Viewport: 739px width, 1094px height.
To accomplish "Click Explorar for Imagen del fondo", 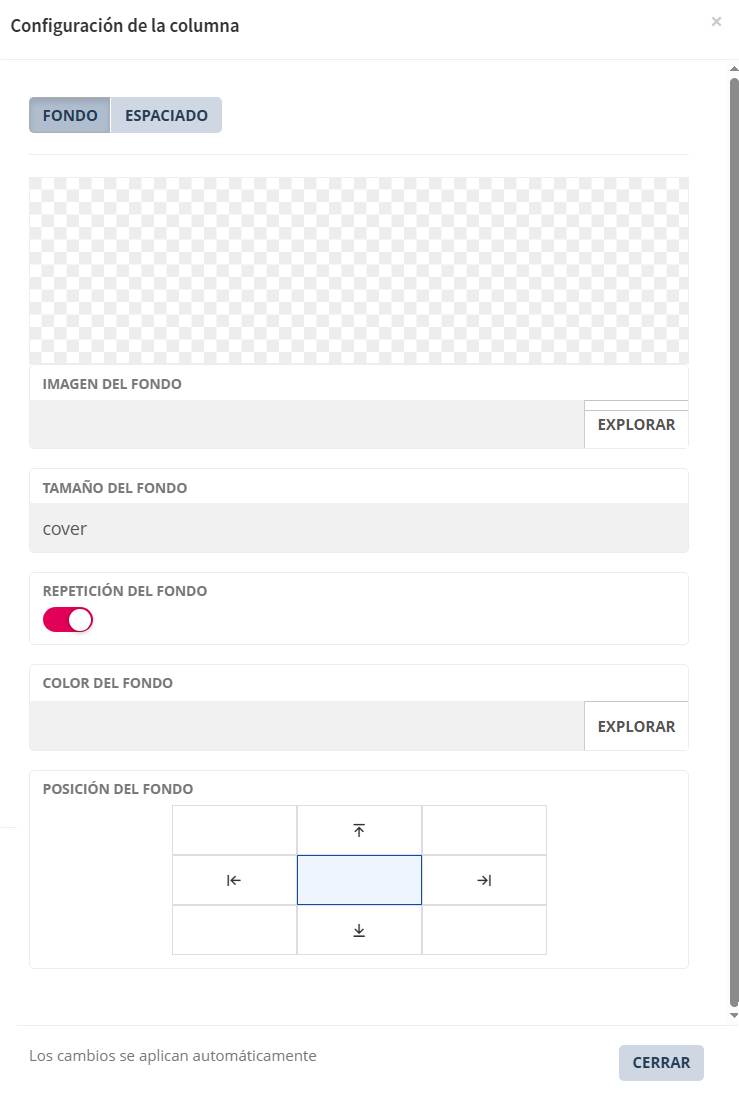I will pos(636,425).
